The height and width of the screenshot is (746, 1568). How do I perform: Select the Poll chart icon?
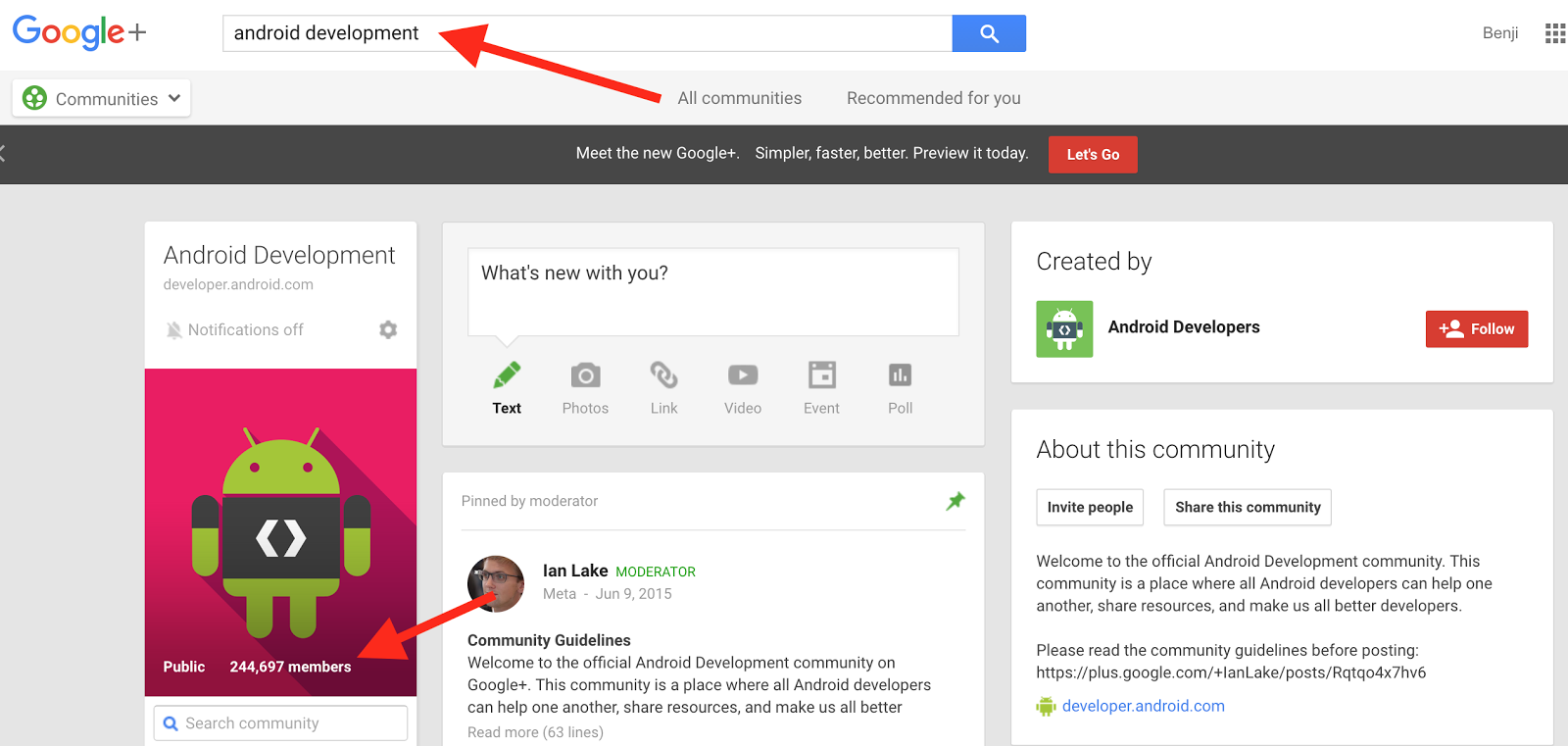(900, 375)
